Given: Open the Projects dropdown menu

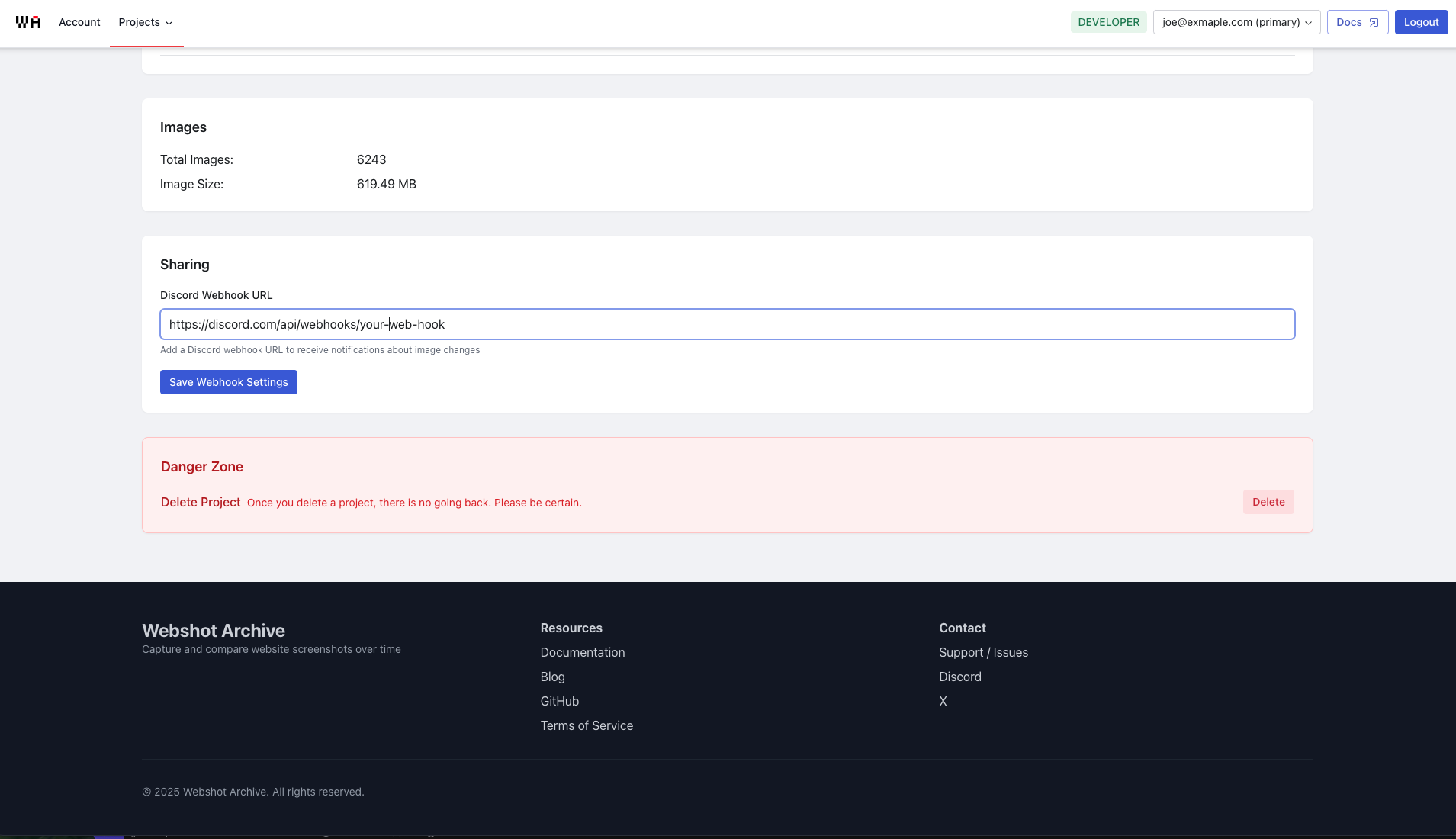Looking at the screenshot, I should tap(146, 22).
